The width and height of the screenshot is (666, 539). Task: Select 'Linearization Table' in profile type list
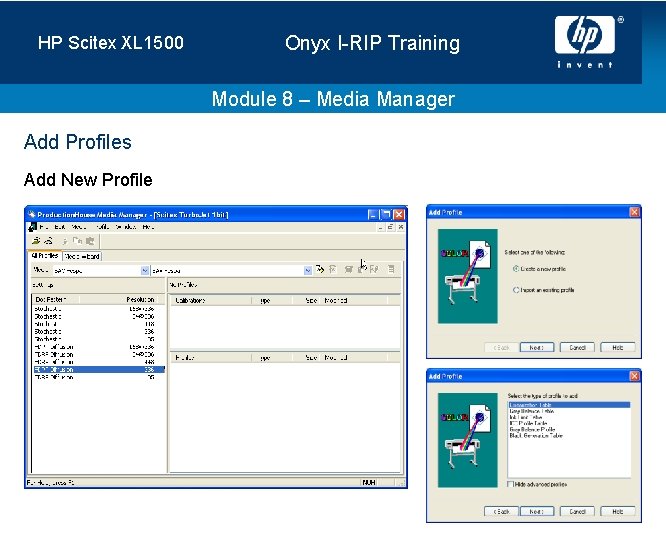click(x=569, y=405)
